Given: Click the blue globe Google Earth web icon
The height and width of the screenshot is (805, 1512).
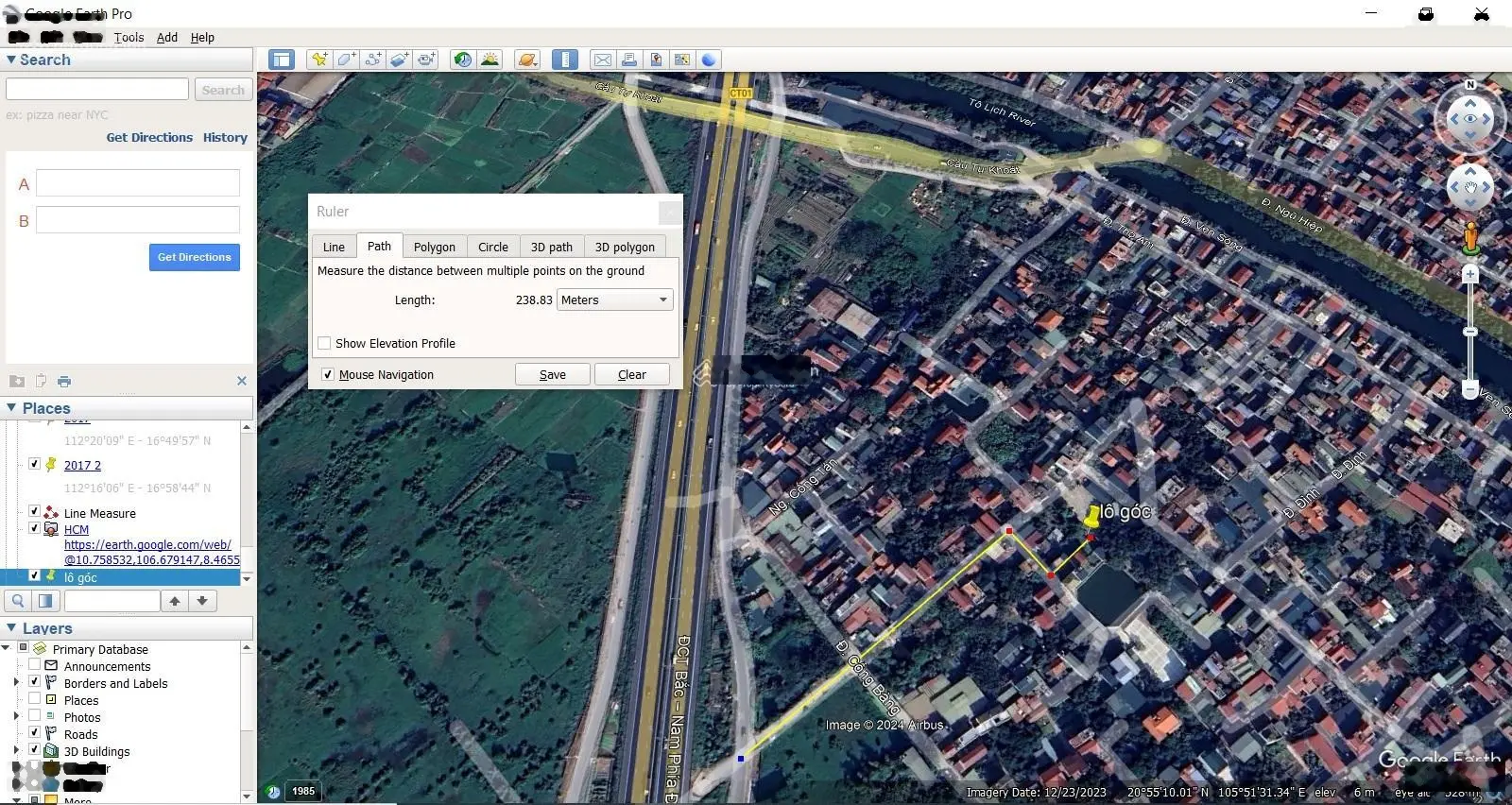Looking at the screenshot, I should tap(709, 60).
